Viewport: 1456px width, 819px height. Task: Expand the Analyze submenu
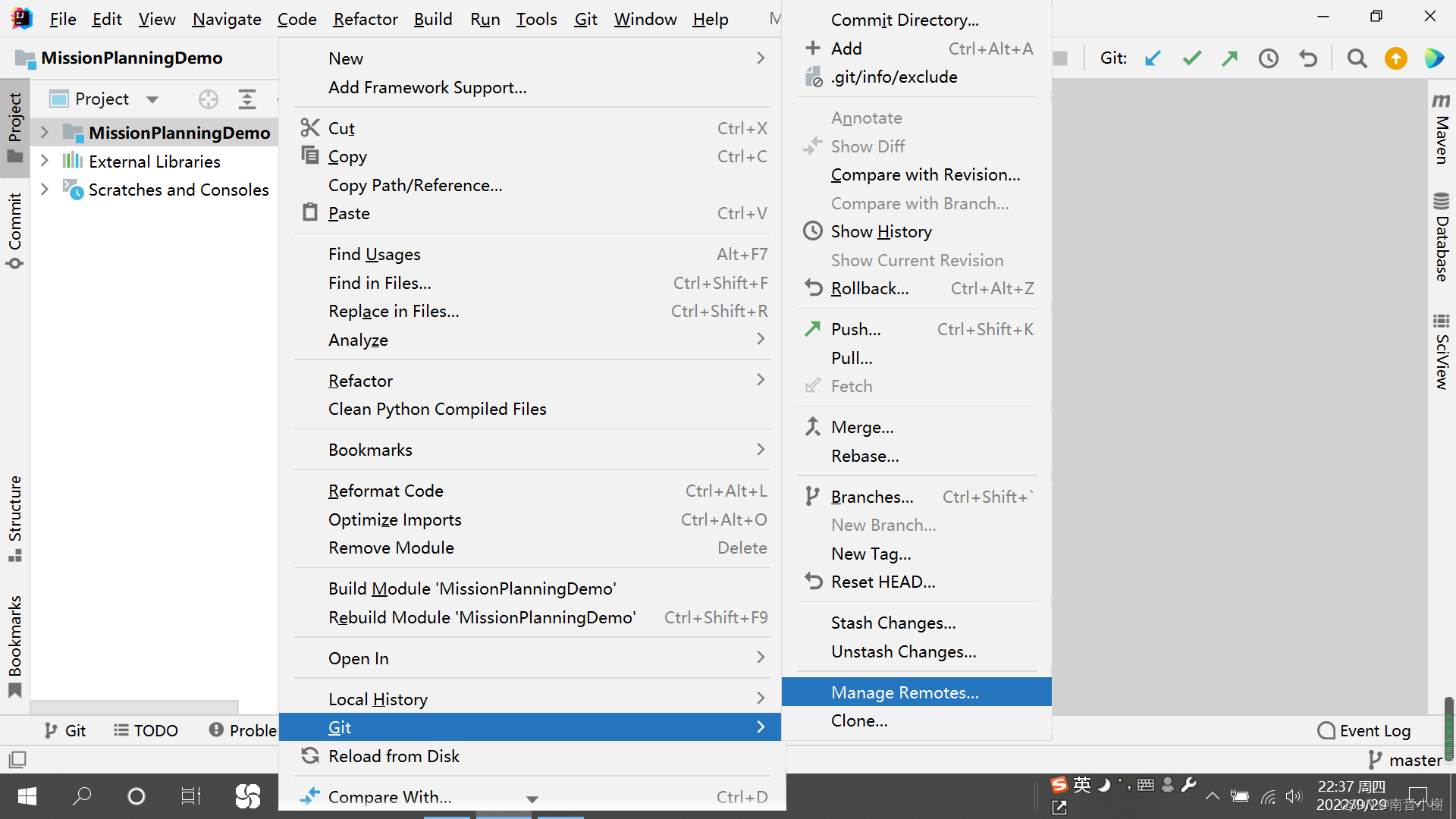point(531,340)
